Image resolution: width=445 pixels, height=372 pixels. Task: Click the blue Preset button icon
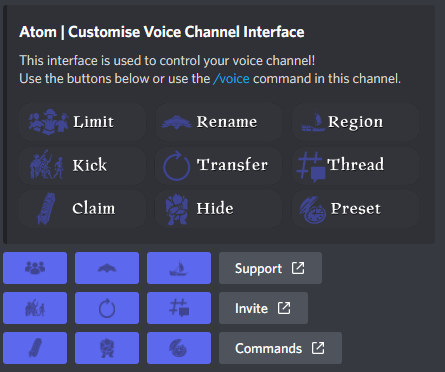click(179, 348)
